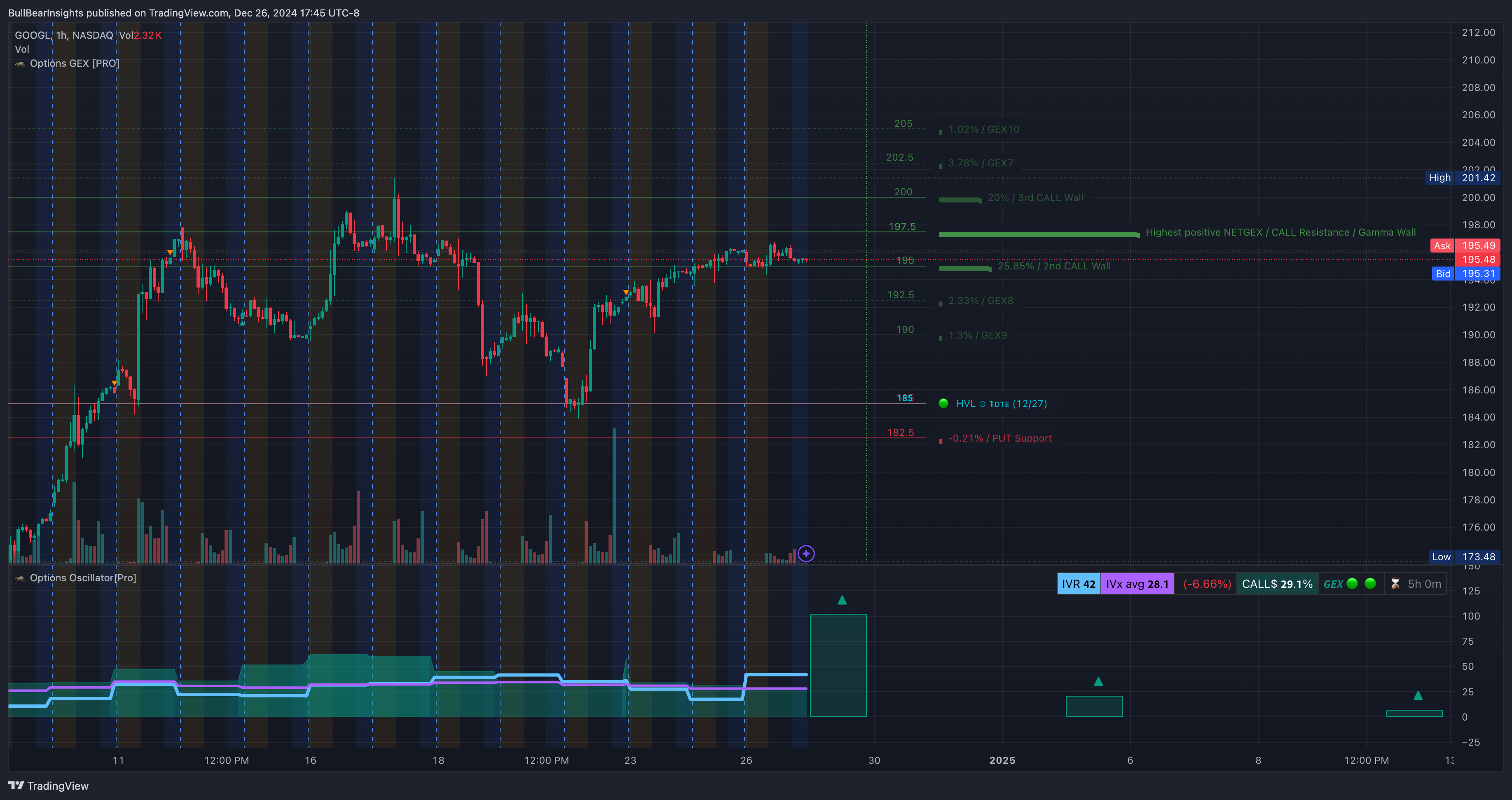Viewport: 1512px width, 800px height.
Task: Click the red last price 195.48 label
Action: pos(1477,260)
